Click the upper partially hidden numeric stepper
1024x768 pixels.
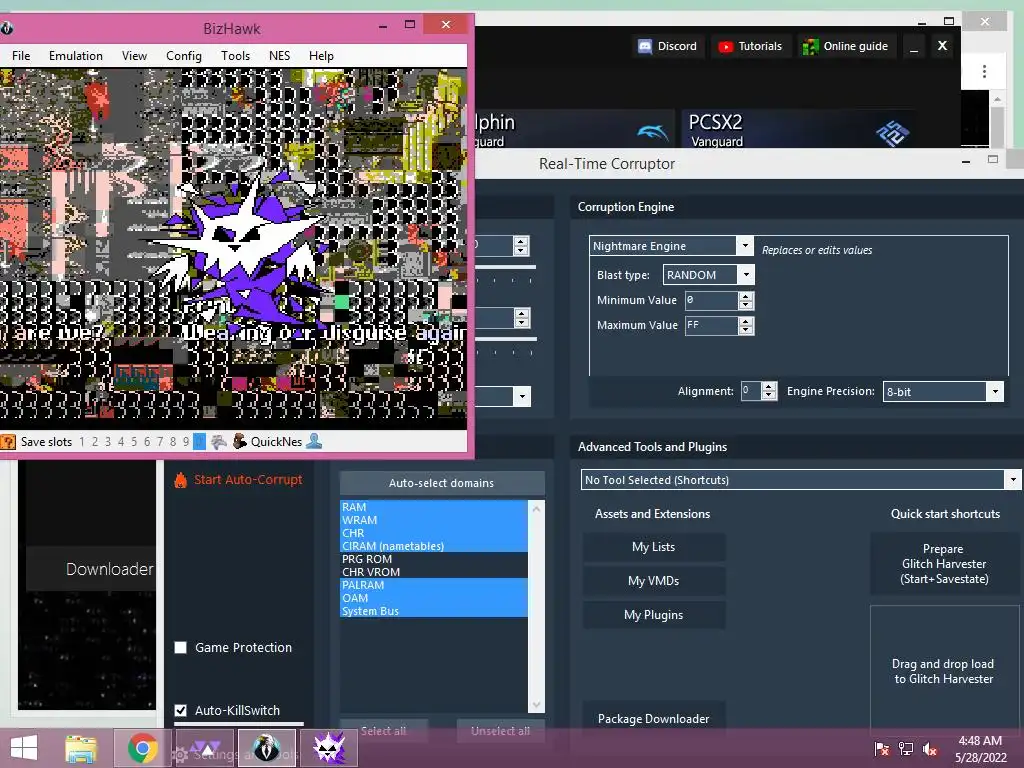520,246
